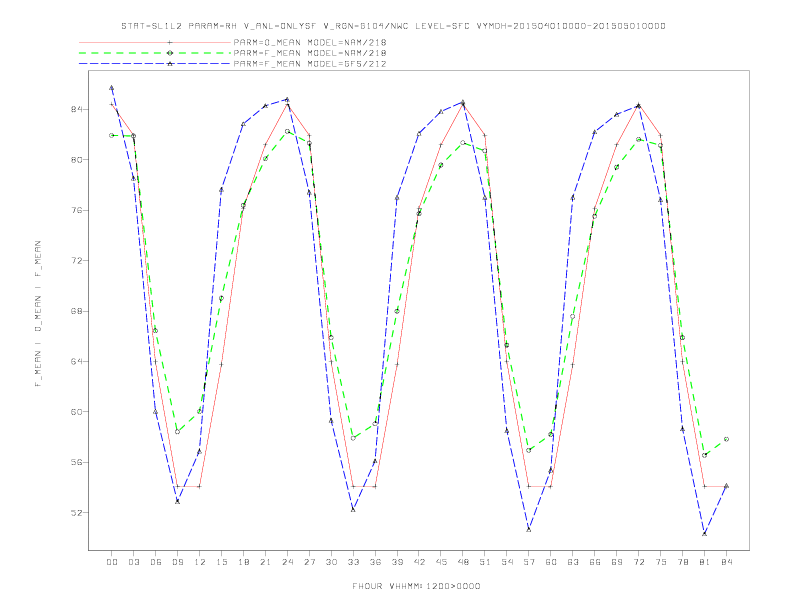Click x-axis tick label 60

[551, 562]
